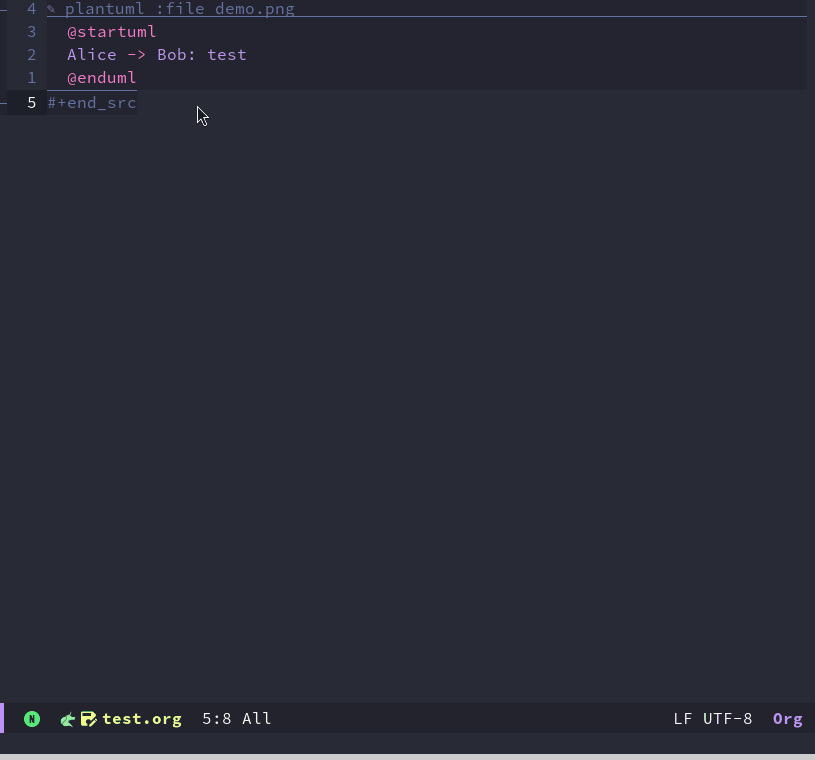The image size is (815, 760).
Task: Click on Bob in the diagram source
Action: click(x=172, y=55)
